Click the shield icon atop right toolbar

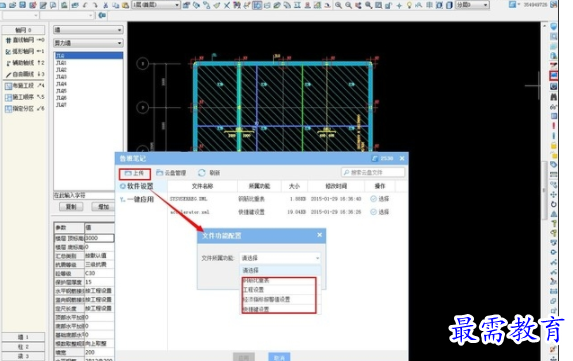coord(554,27)
